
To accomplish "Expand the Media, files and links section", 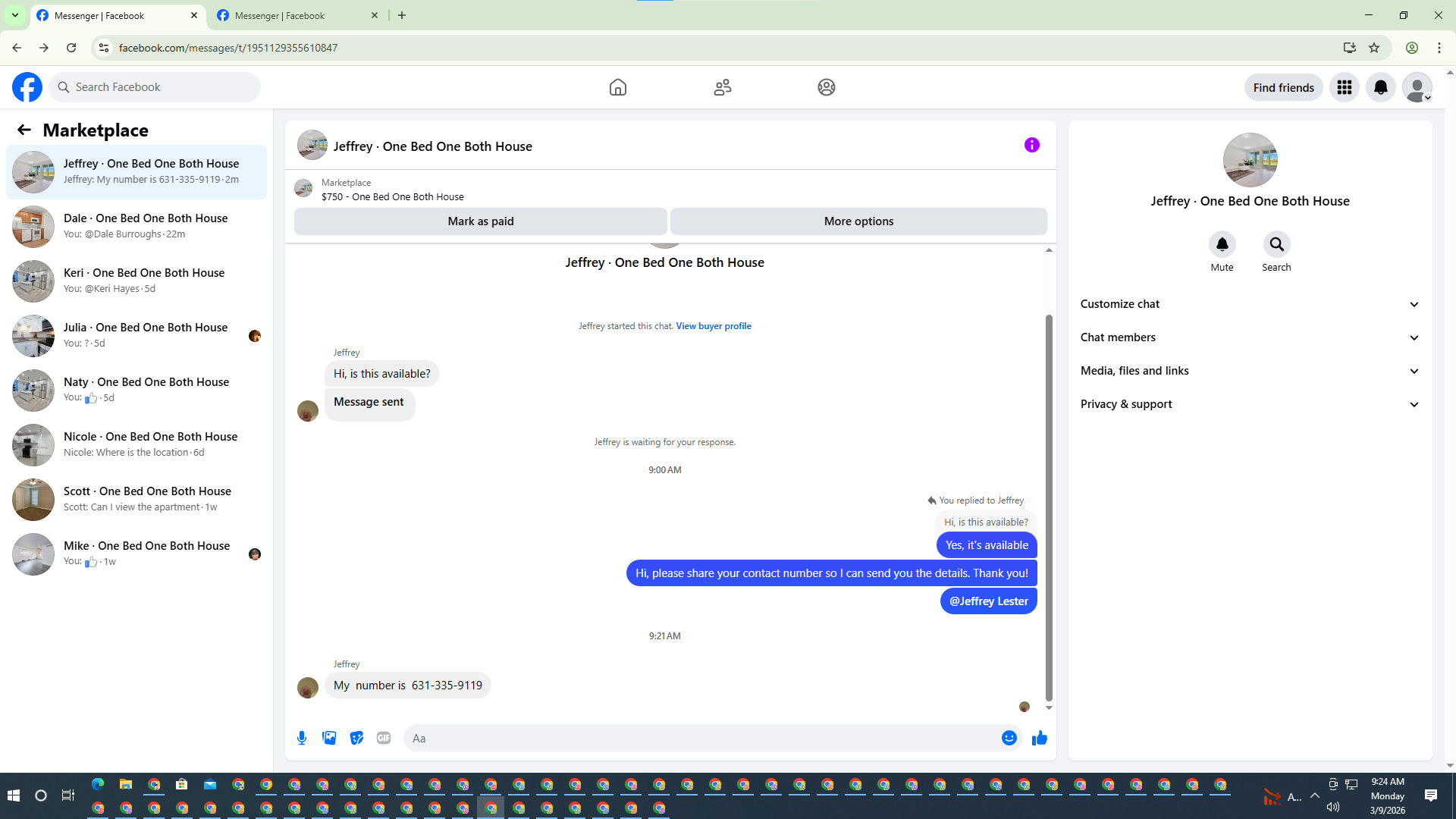I will click(1250, 371).
